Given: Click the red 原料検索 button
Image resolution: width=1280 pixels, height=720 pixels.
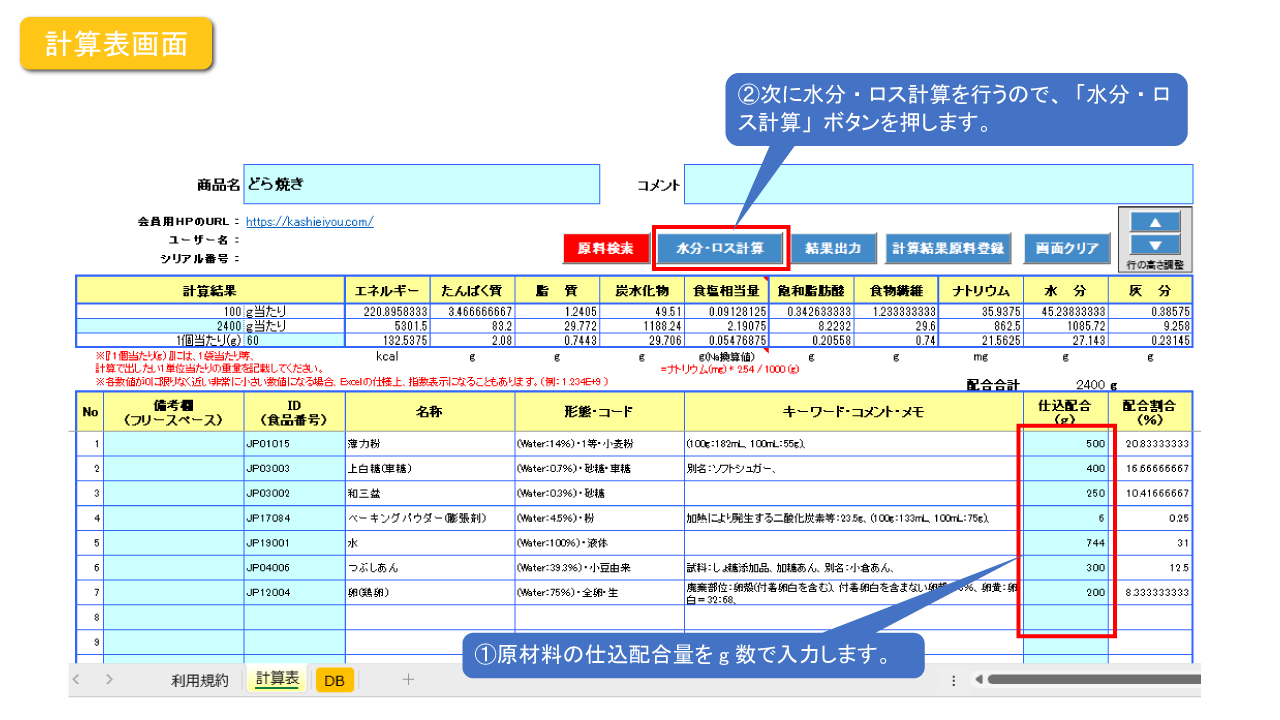Looking at the screenshot, I should (x=605, y=249).
